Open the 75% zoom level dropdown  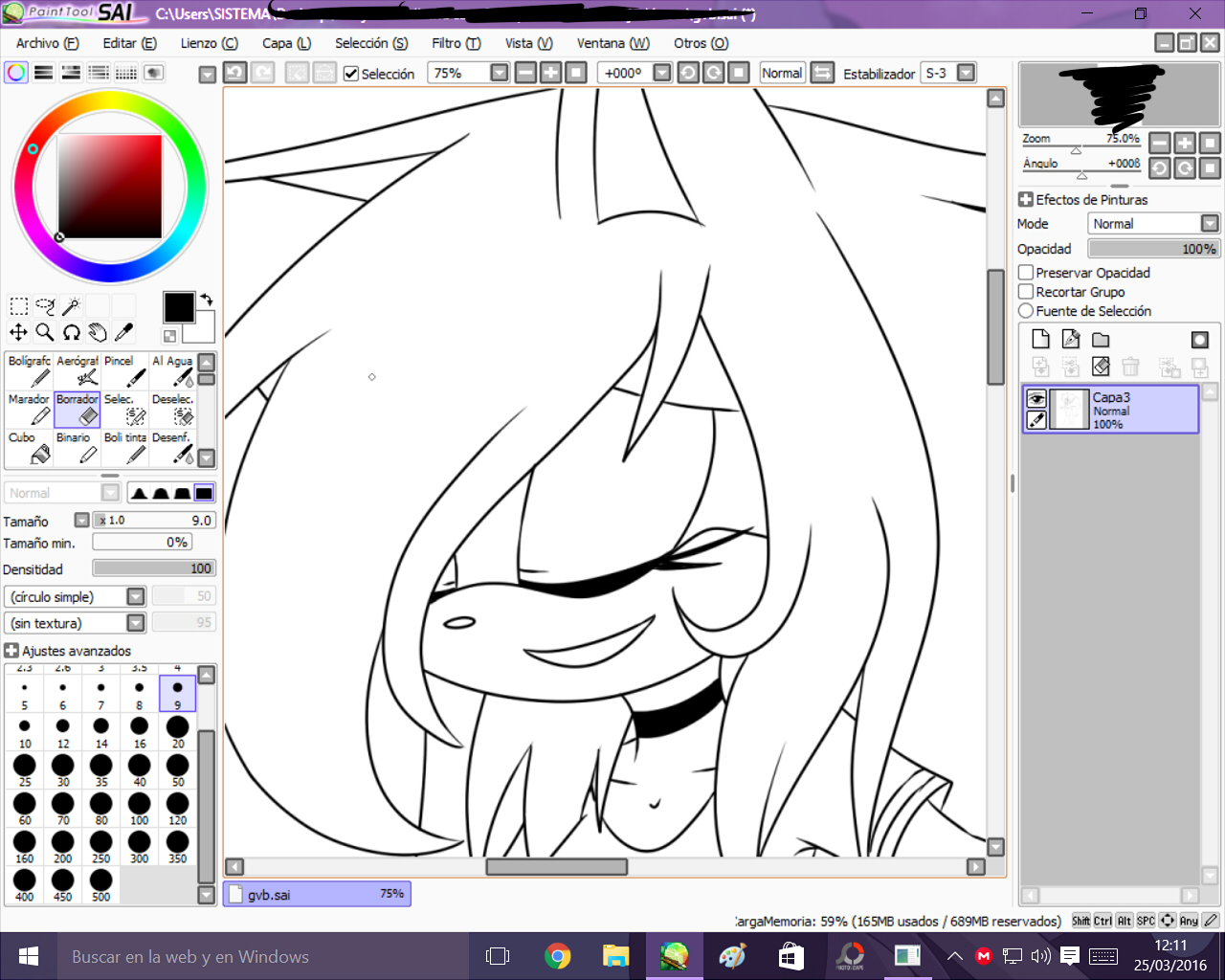(499, 73)
